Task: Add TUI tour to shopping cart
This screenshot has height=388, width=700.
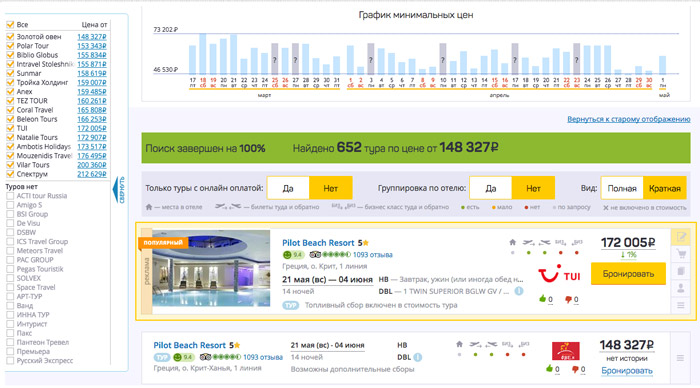Action: click(681, 254)
